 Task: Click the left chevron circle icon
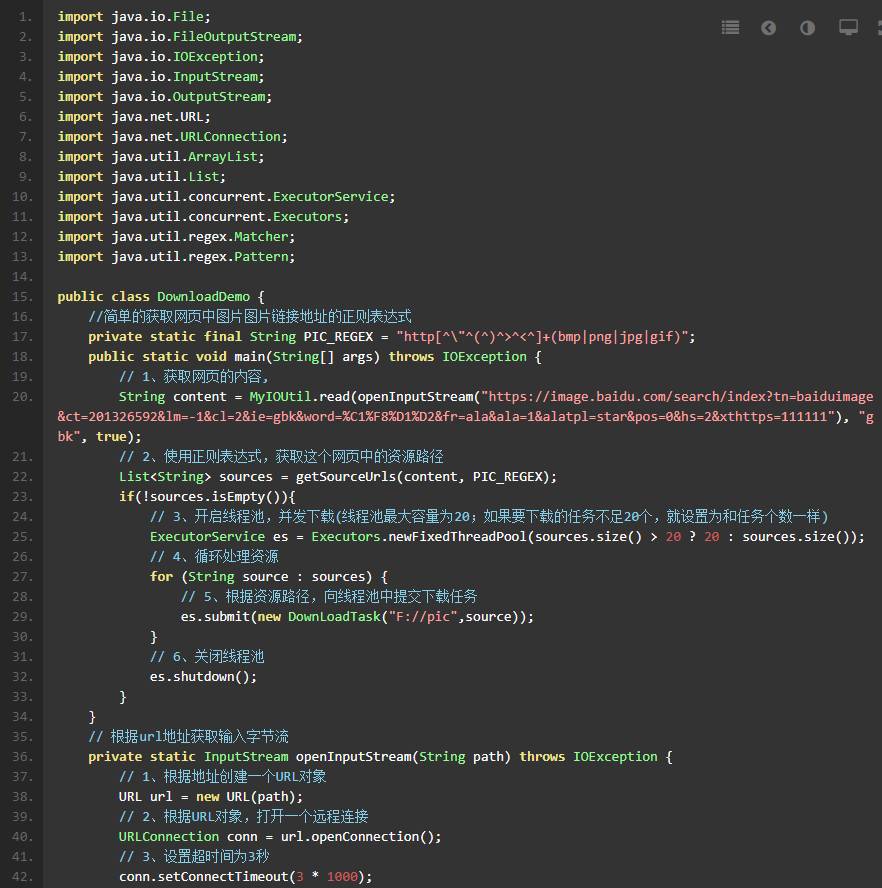[x=768, y=28]
